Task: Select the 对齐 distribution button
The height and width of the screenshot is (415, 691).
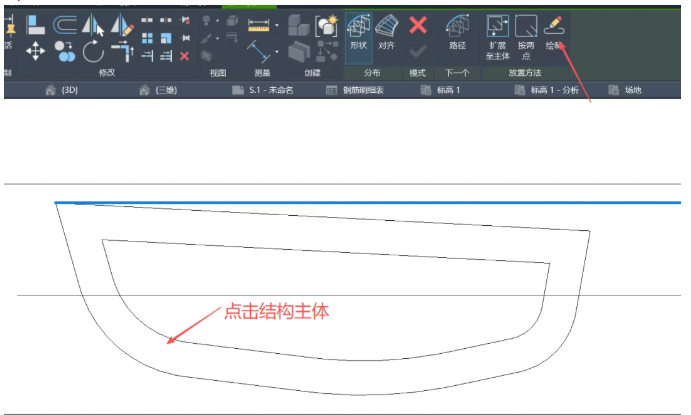Action: point(386,32)
